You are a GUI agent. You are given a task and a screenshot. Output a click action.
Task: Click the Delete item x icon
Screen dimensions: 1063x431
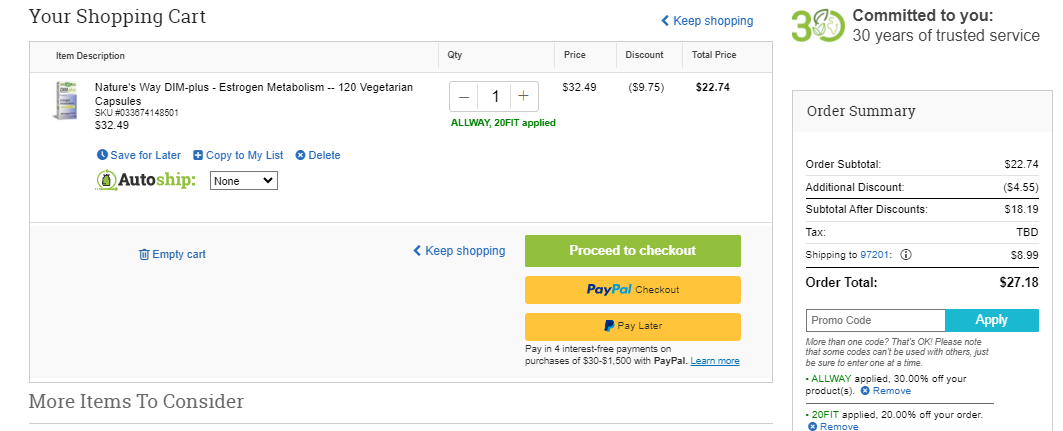(300, 155)
